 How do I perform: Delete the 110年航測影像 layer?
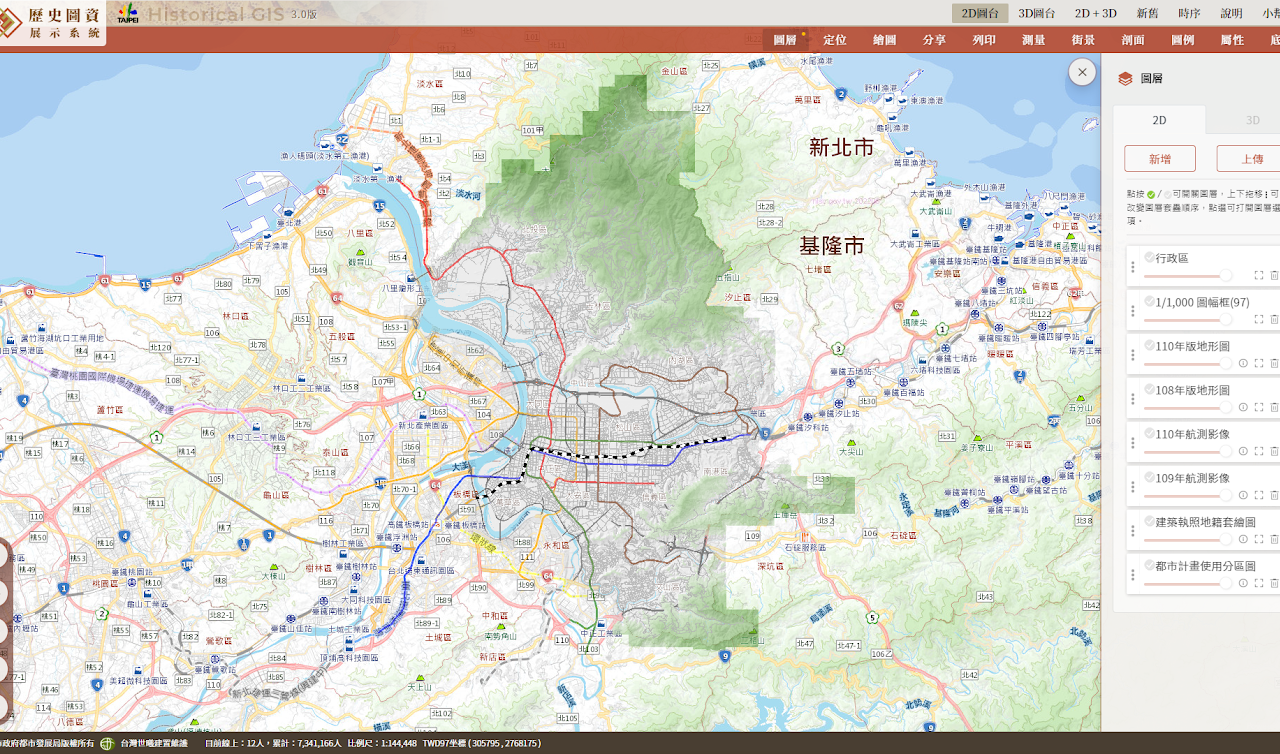(1274, 451)
